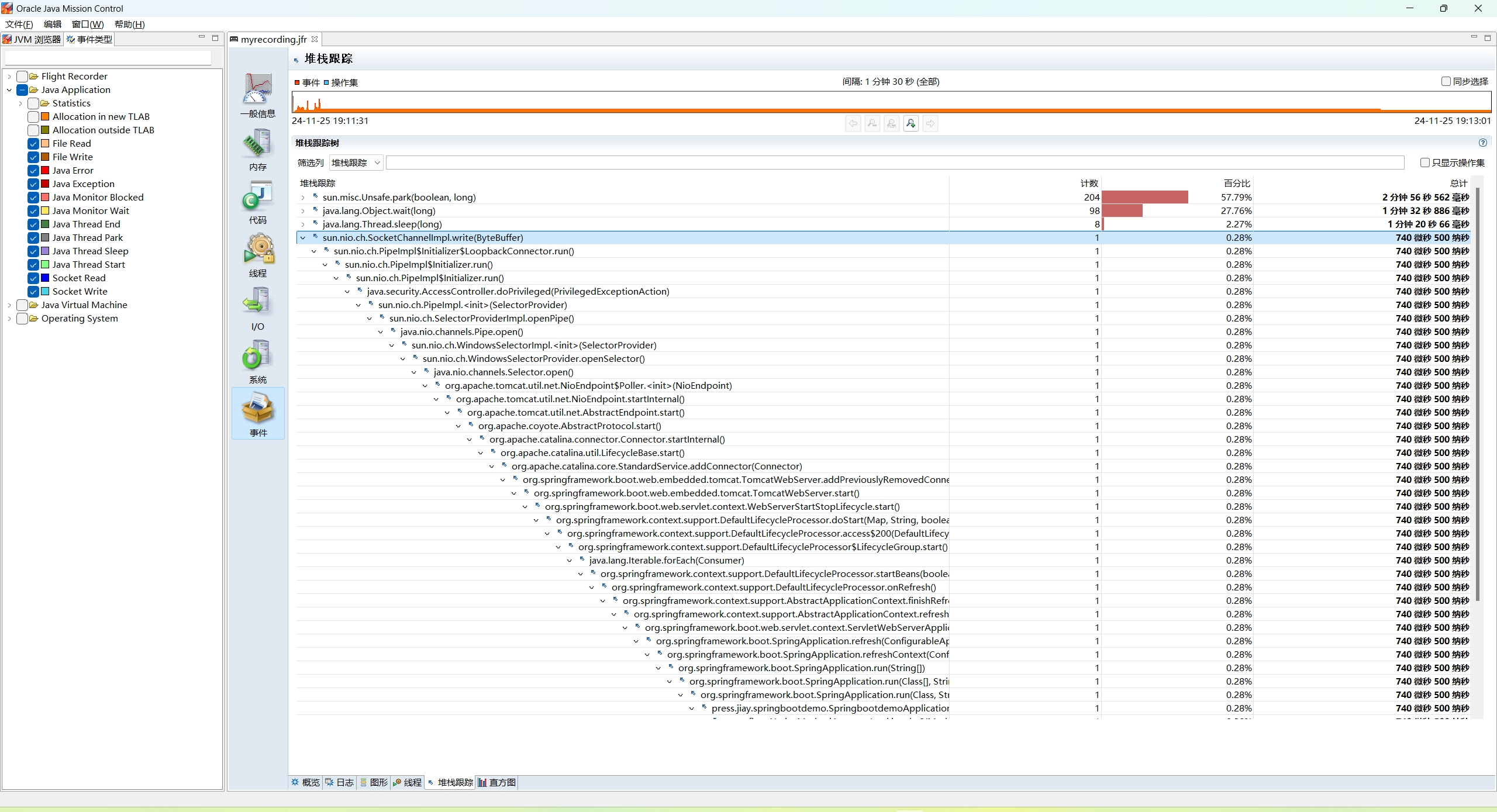Close the myrecording.jfr editor tab

[x=315, y=39]
